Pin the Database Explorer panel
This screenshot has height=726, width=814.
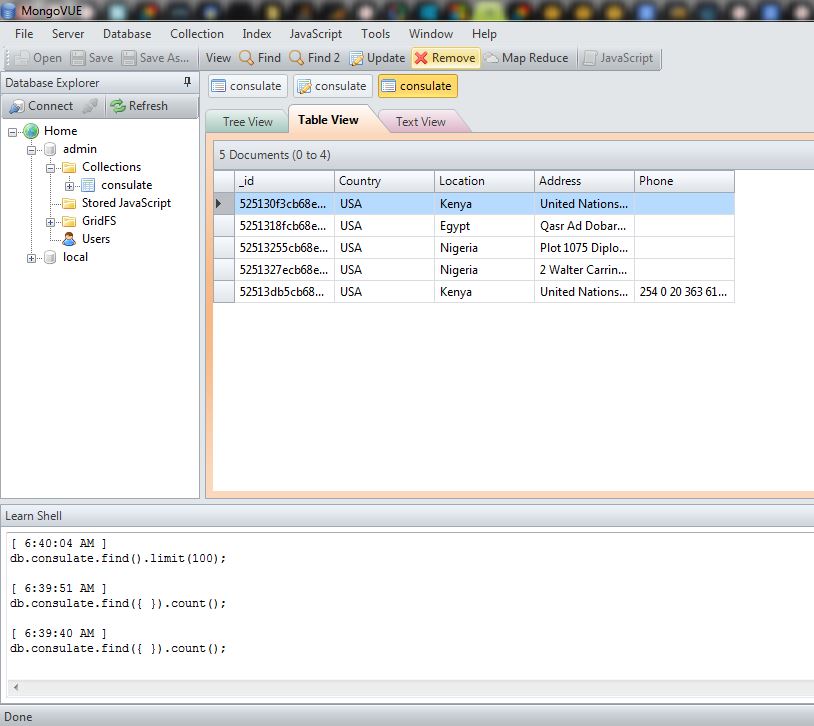click(x=187, y=83)
